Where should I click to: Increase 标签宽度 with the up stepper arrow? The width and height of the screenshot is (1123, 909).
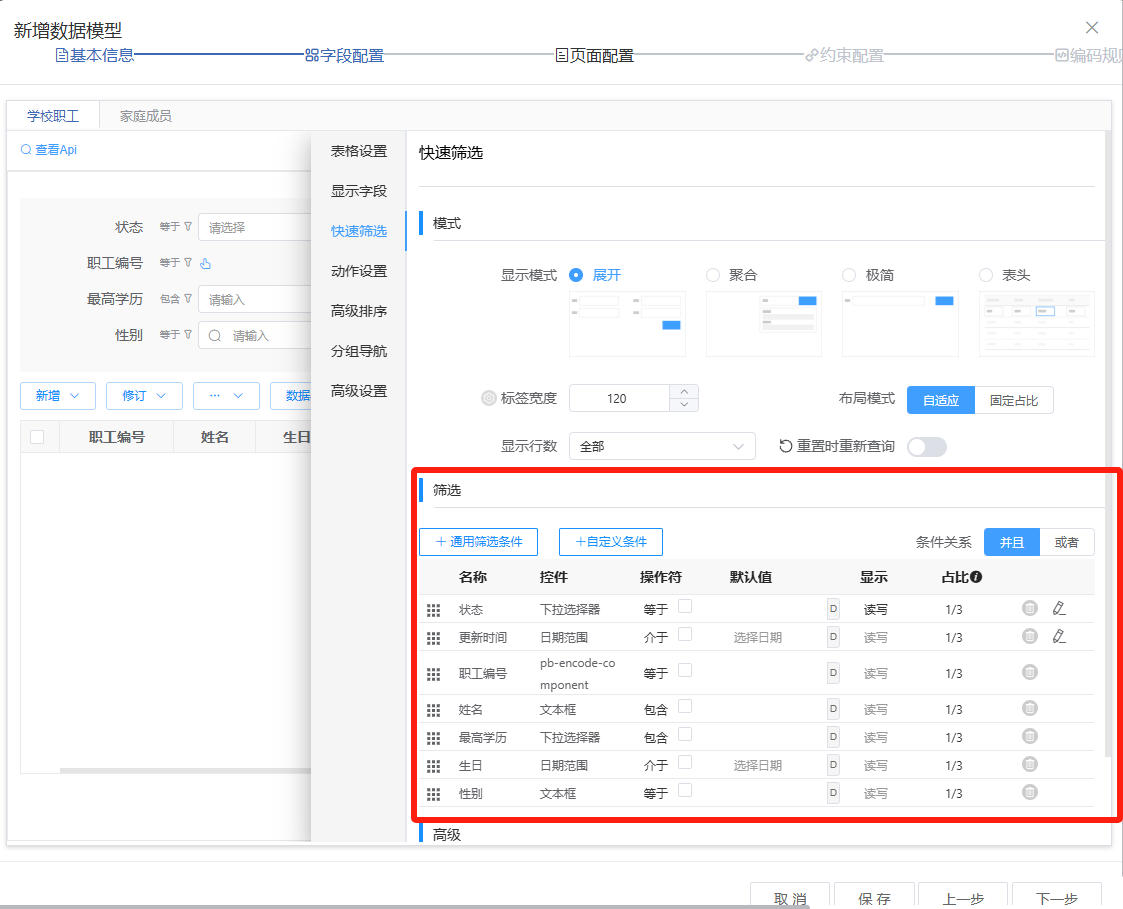pyautogui.click(x=684, y=391)
